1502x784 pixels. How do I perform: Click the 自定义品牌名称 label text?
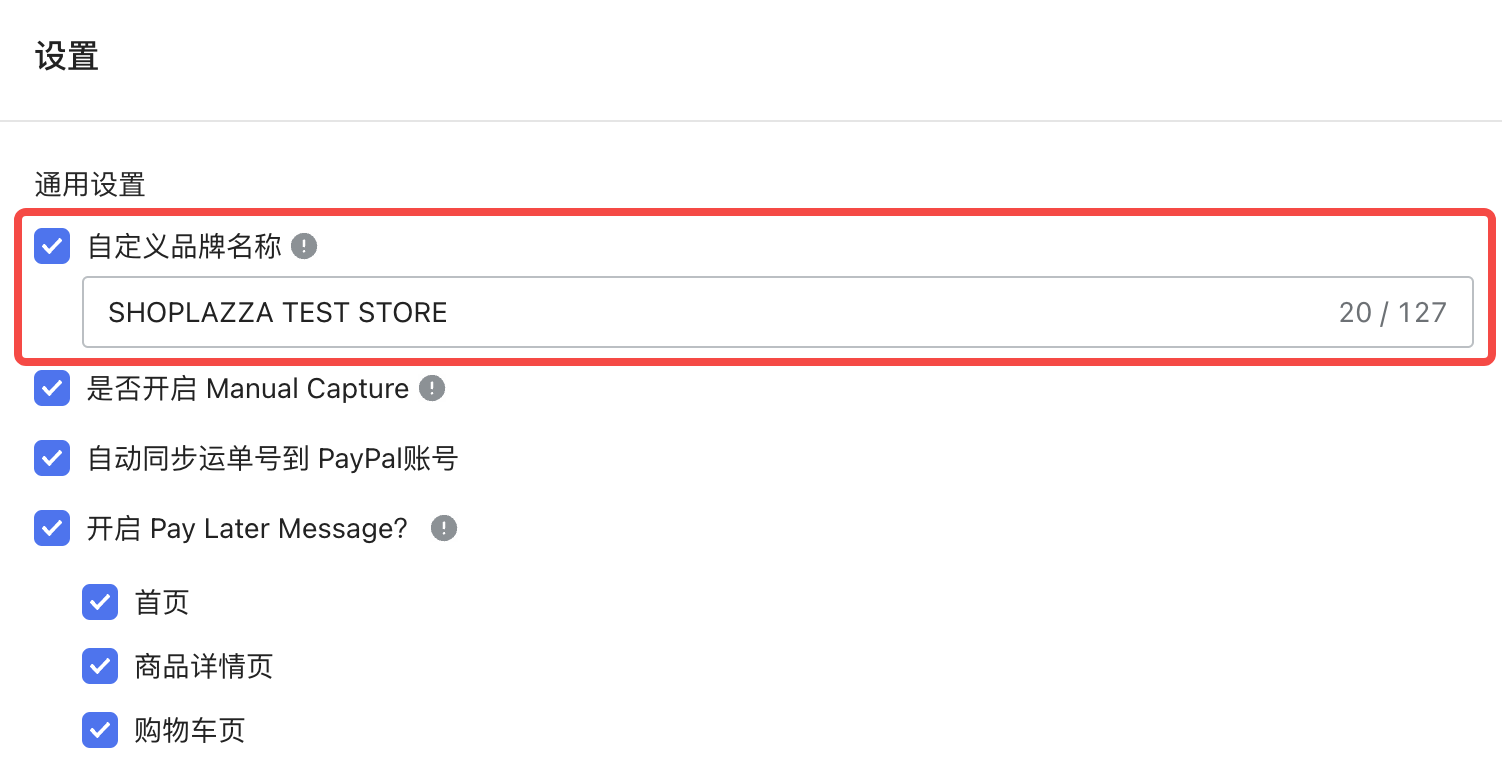coord(185,246)
